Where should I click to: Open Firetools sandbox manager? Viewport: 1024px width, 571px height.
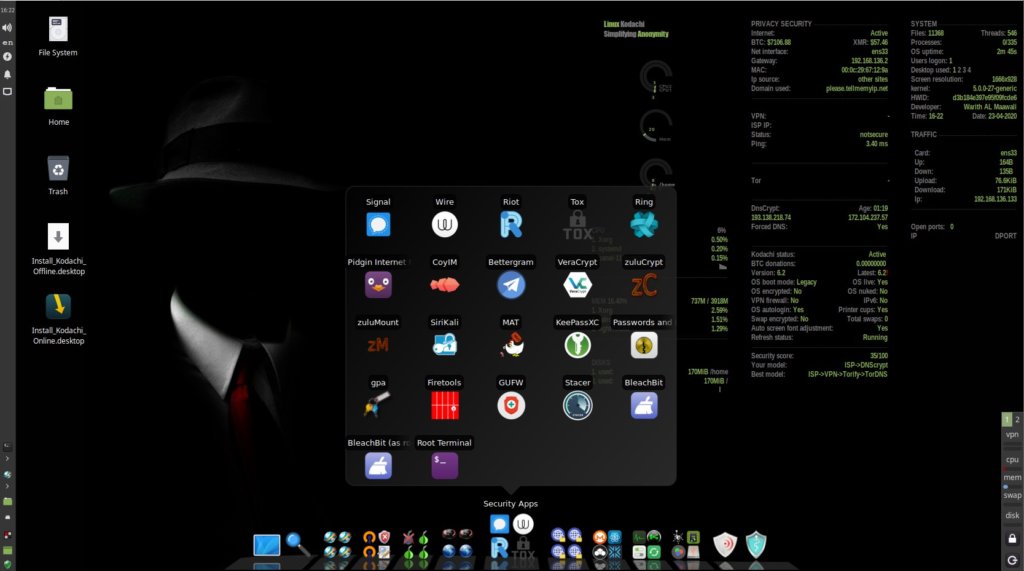point(444,405)
